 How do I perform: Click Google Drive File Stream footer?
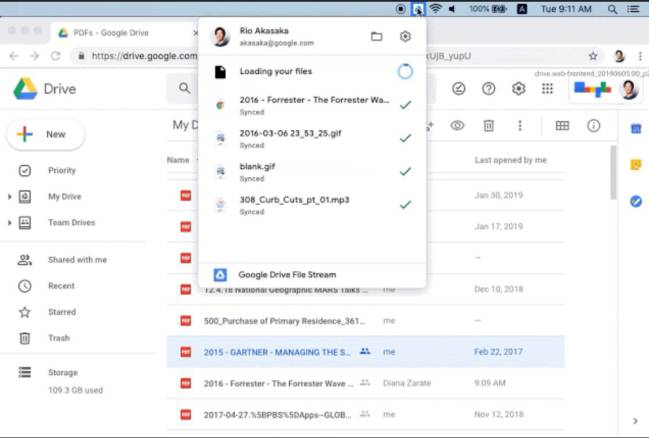tap(312, 274)
